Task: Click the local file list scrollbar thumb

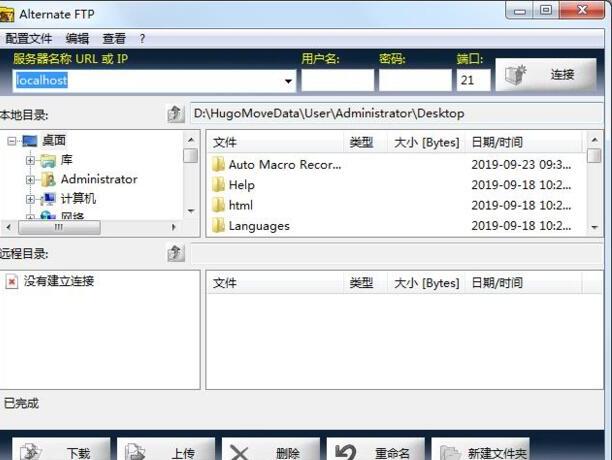Action: [x=594, y=156]
